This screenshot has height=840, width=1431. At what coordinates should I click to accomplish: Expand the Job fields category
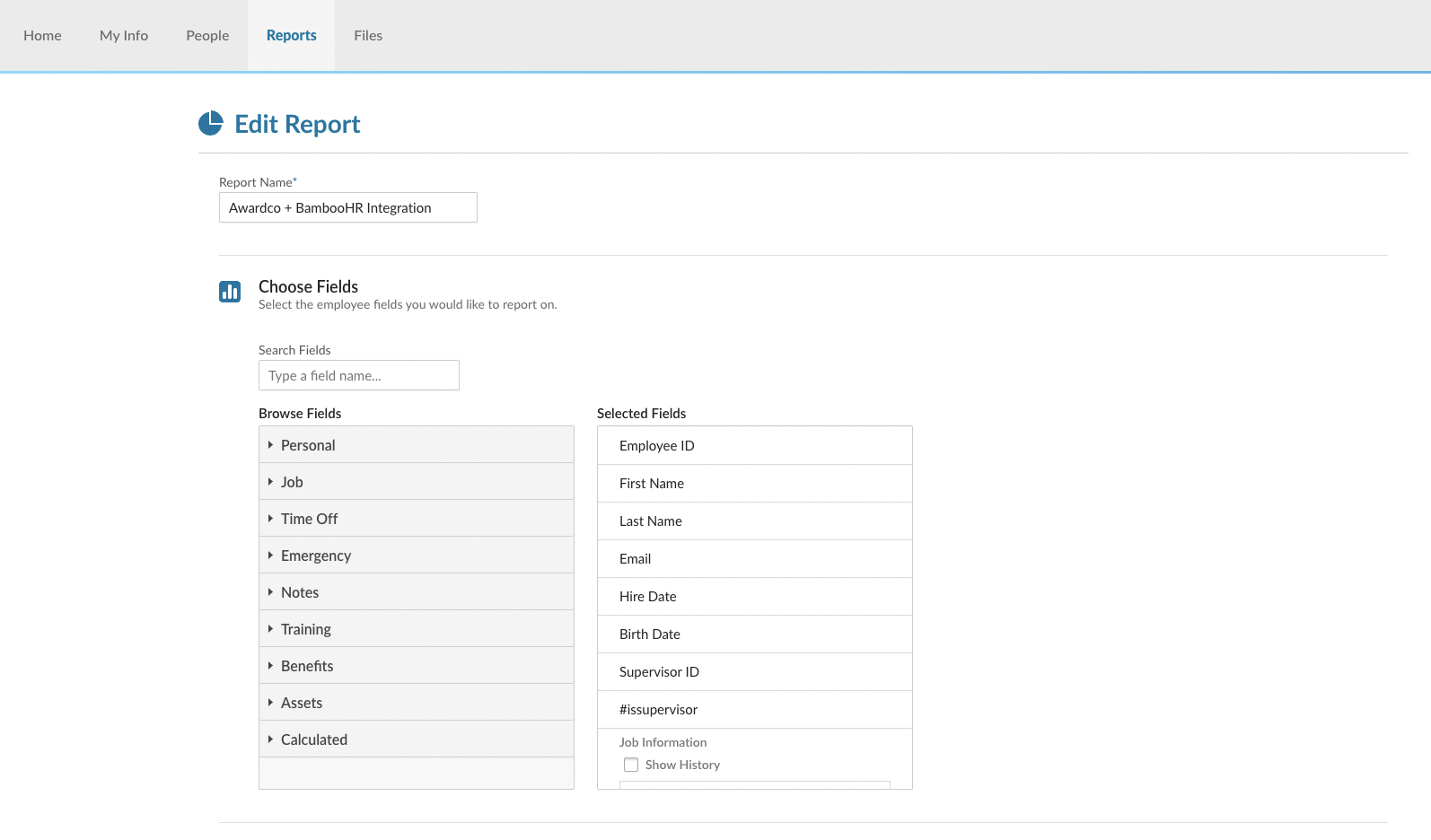tap(292, 482)
